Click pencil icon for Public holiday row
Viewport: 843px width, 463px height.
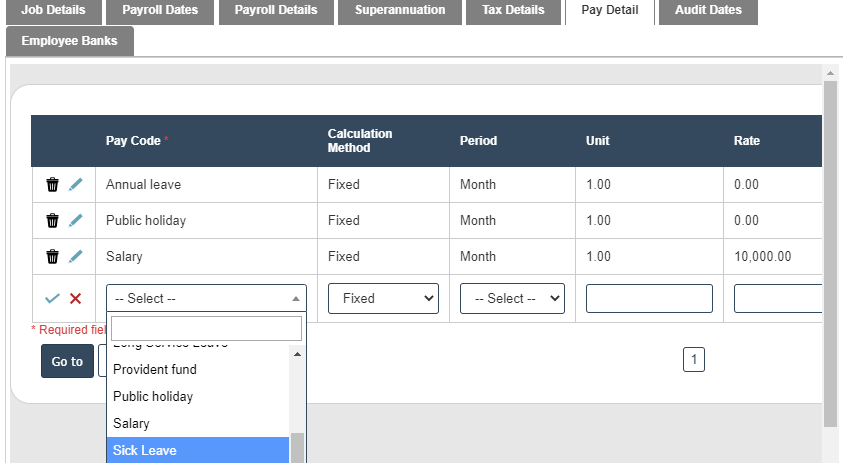(76, 221)
